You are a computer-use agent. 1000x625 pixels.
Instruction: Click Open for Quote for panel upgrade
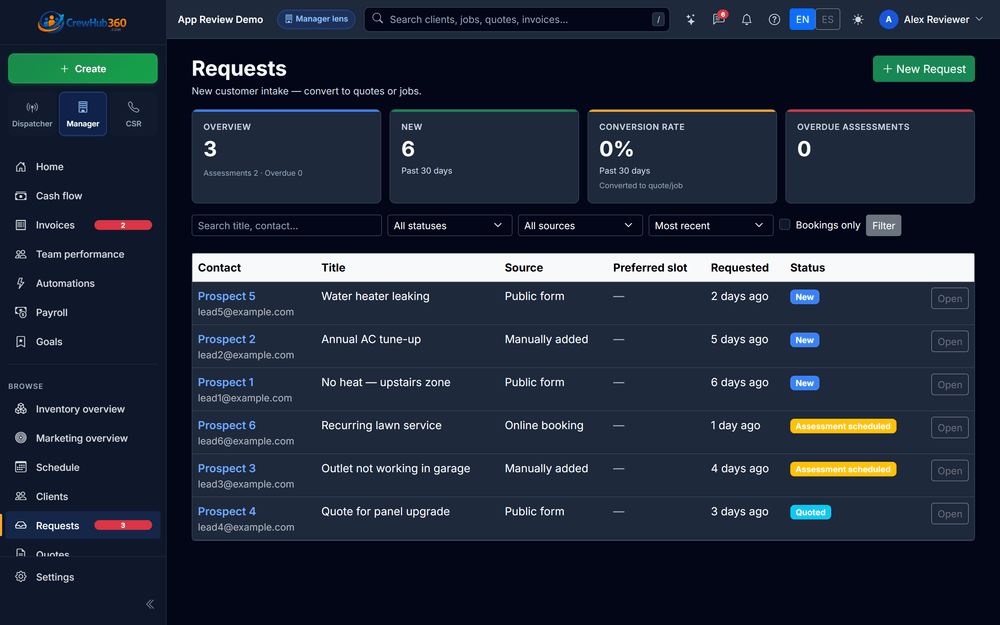[950, 514]
